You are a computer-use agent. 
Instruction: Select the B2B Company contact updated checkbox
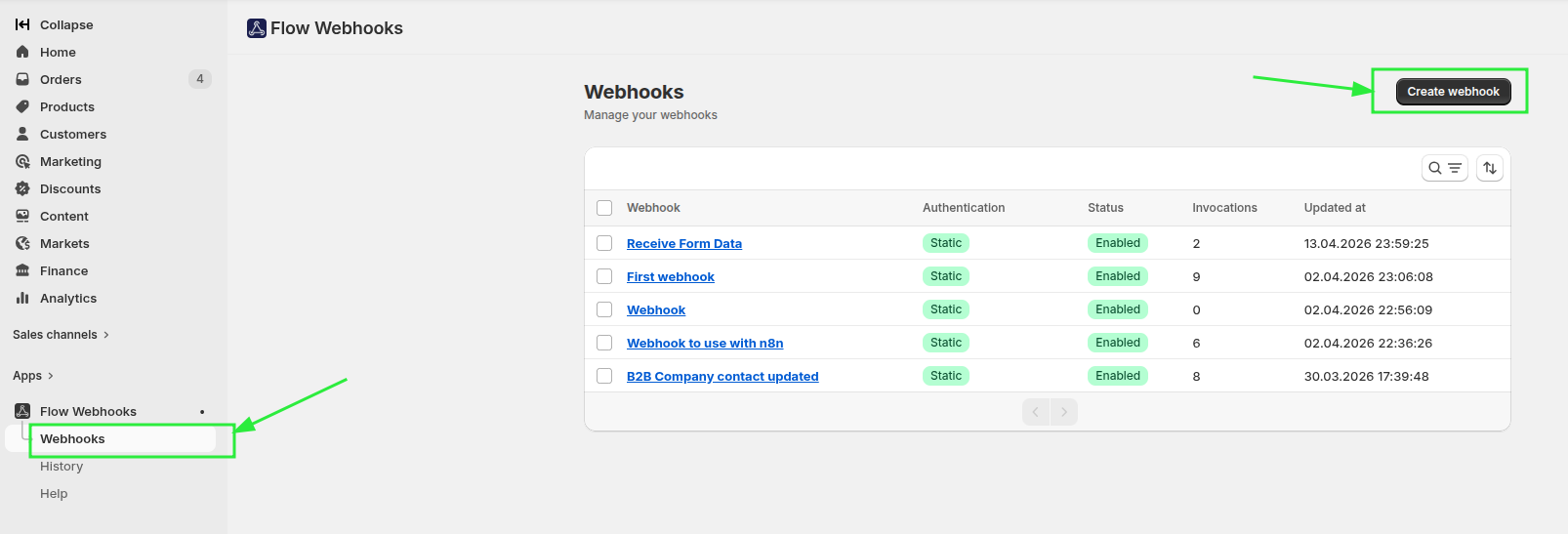click(x=604, y=376)
